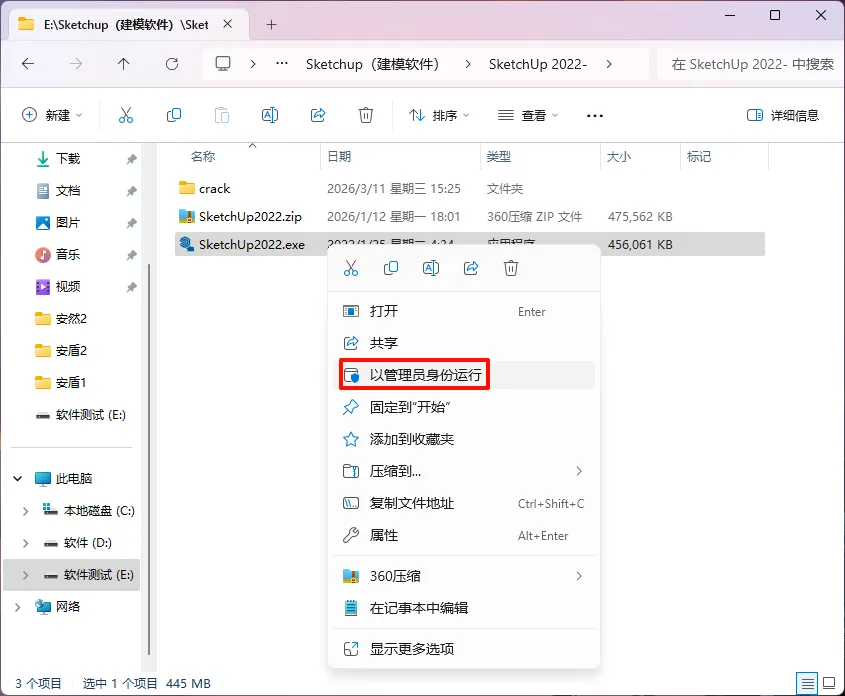Toggle the 详细信息 details pane

[782, 115]
